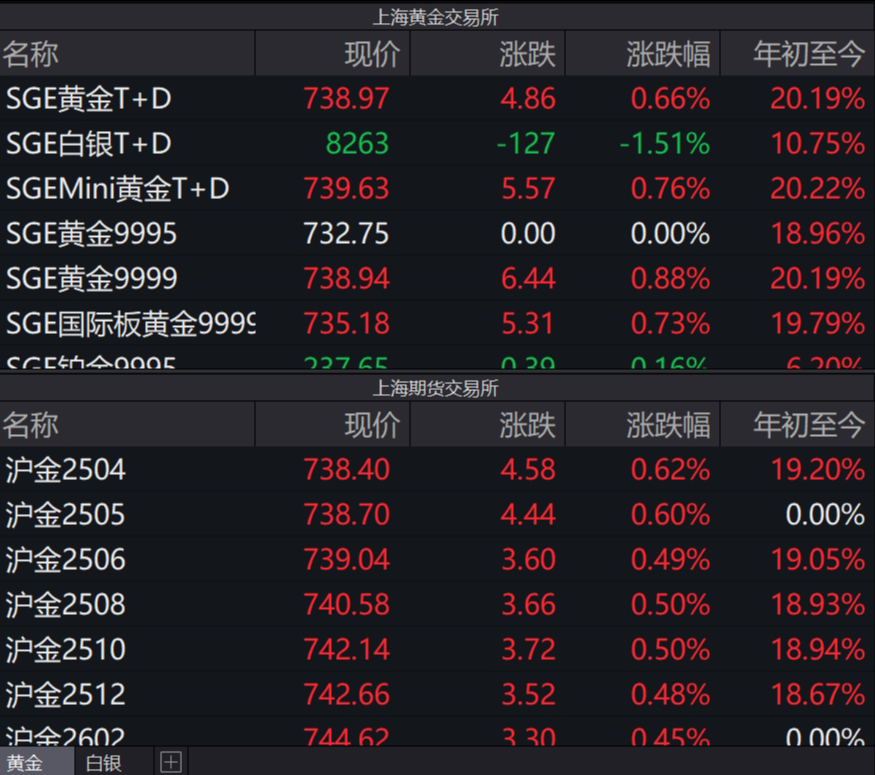The image size is (875, 775).
Task: Select the SGE黄金9995 row
Action: [x=92, y=233]
